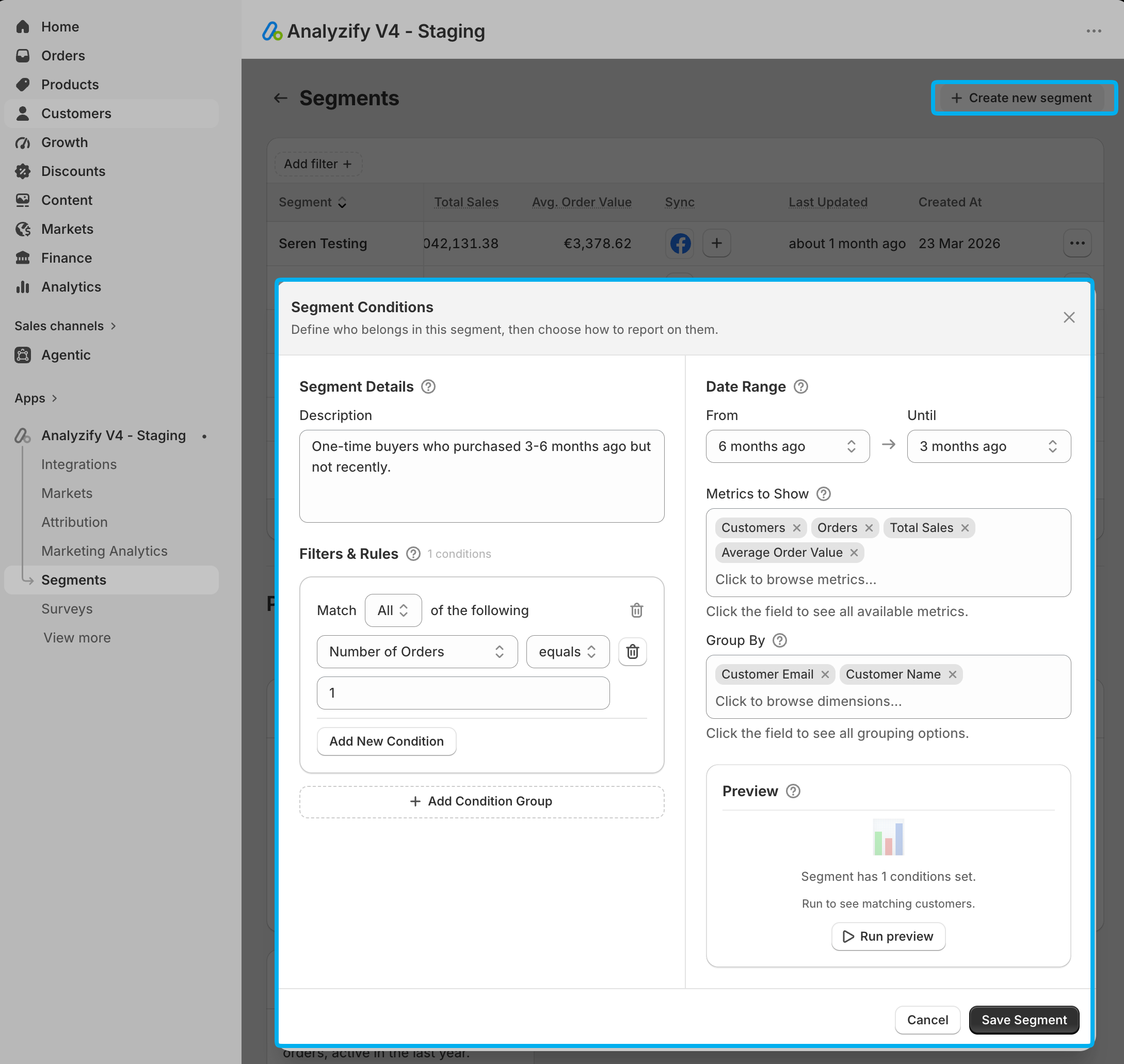The image size is (1124, 1064).
Task: Expand the Sales channels section
Action: point(65,326)
